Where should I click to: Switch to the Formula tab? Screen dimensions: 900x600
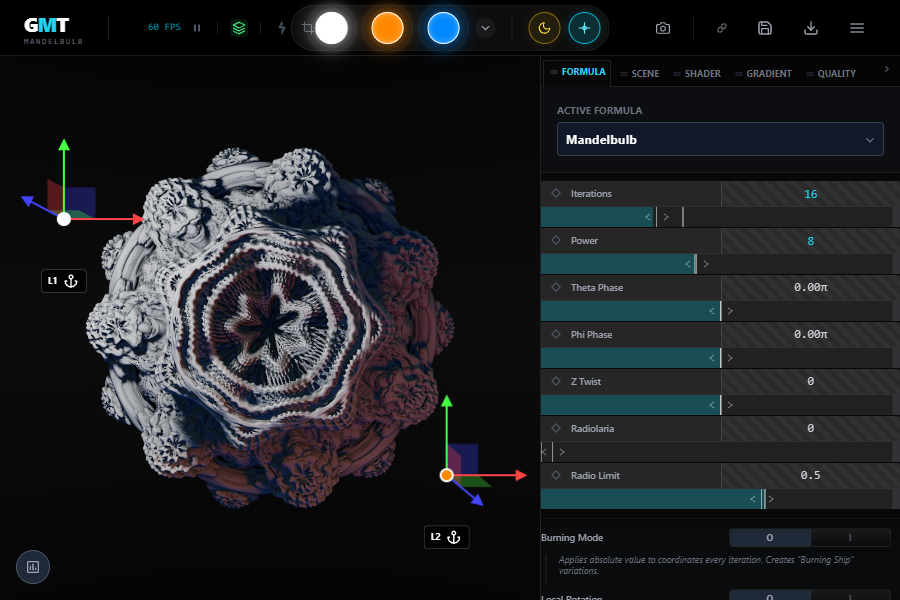pyautogui.click(x=577, y=72)
